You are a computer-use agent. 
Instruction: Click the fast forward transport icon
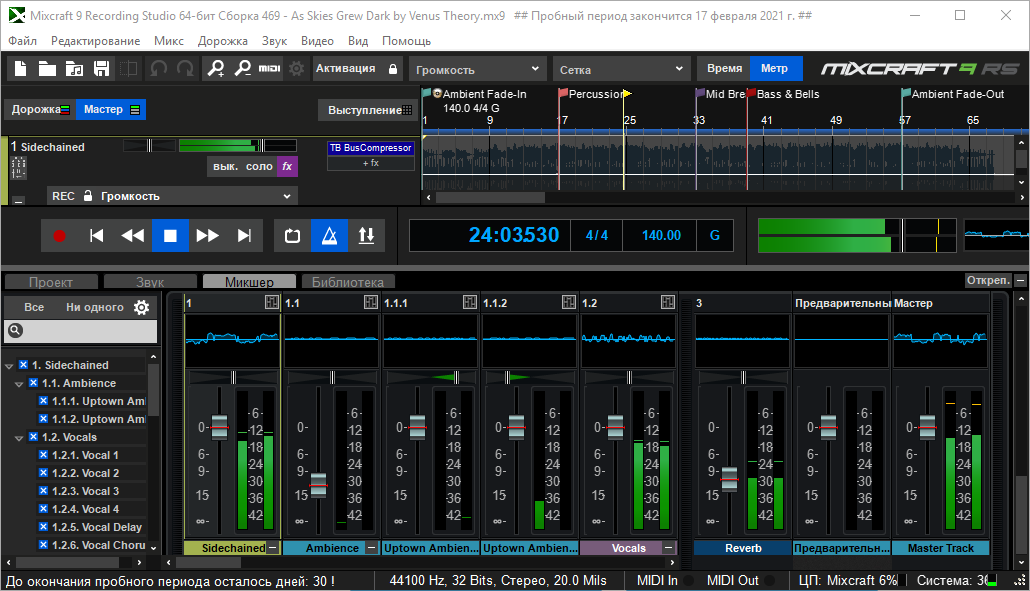[x=207, y=236]
